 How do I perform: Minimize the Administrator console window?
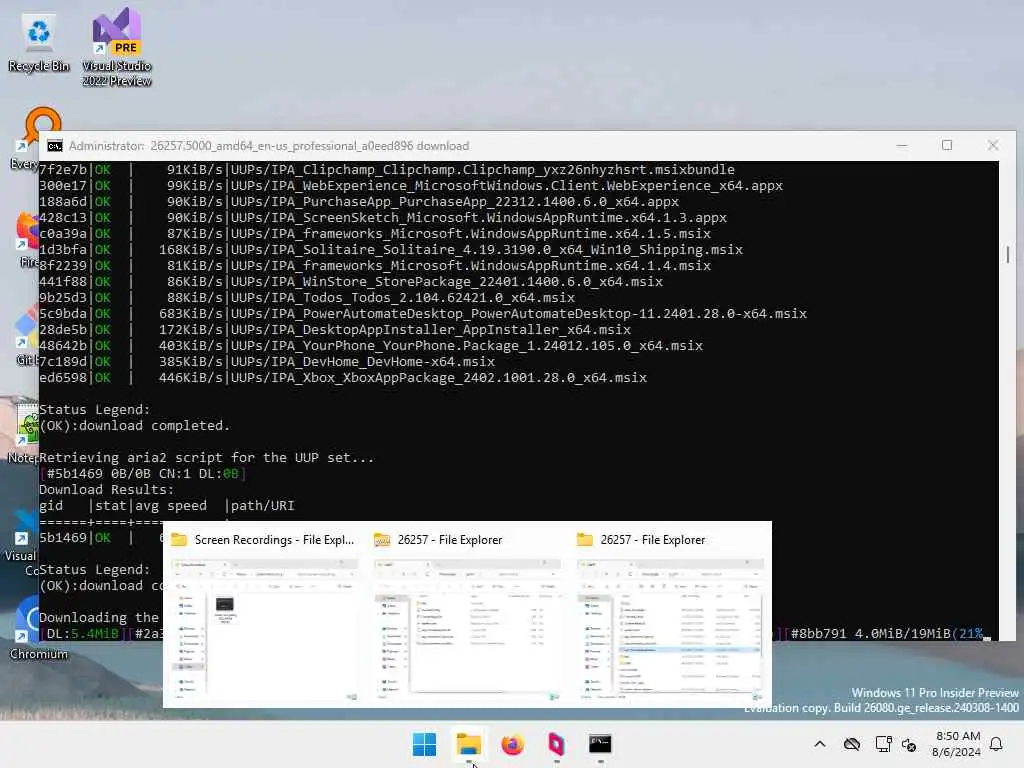(902, 145)
